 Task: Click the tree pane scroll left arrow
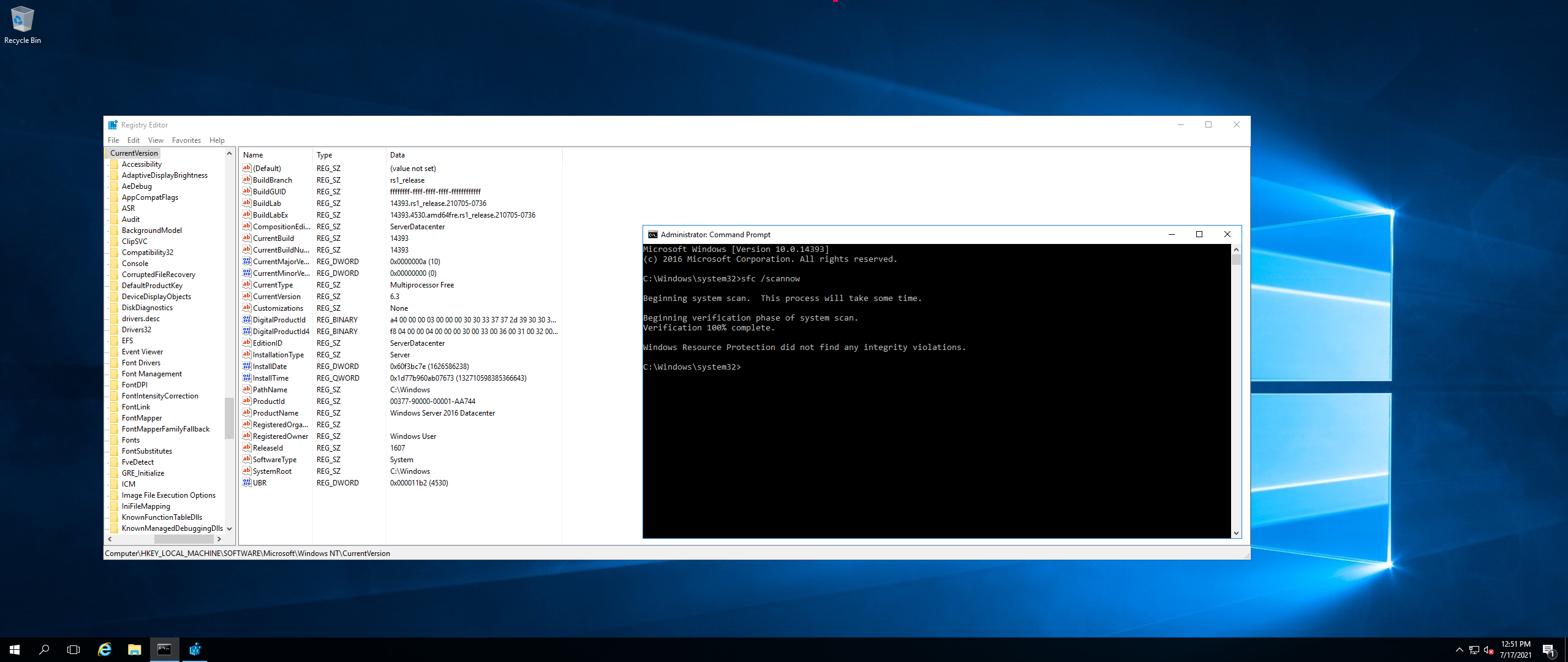tap(110, 539)
